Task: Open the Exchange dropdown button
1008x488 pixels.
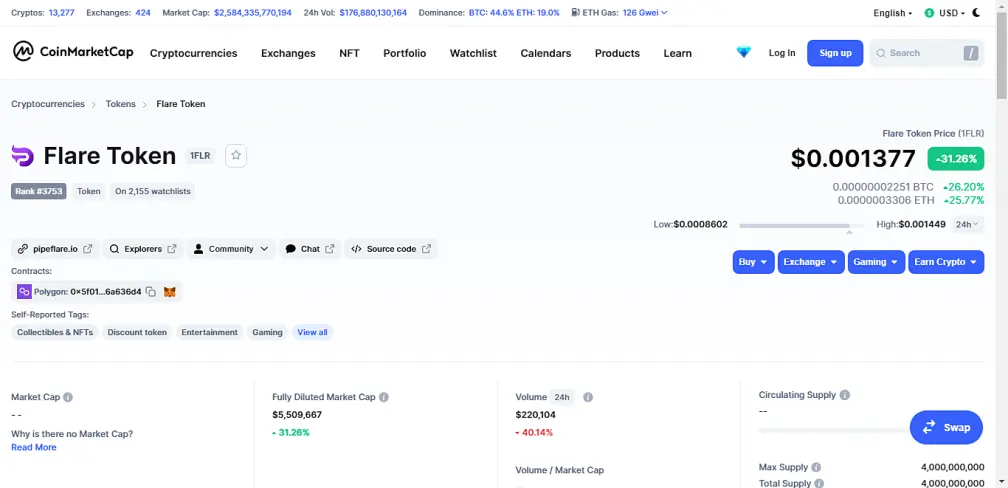Action: (811, 262)
